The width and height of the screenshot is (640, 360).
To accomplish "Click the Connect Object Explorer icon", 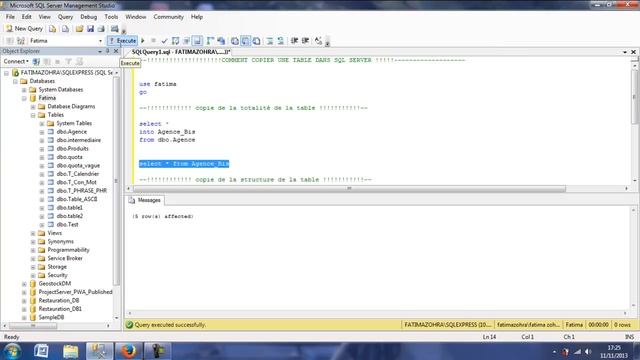I will (36, 61).
